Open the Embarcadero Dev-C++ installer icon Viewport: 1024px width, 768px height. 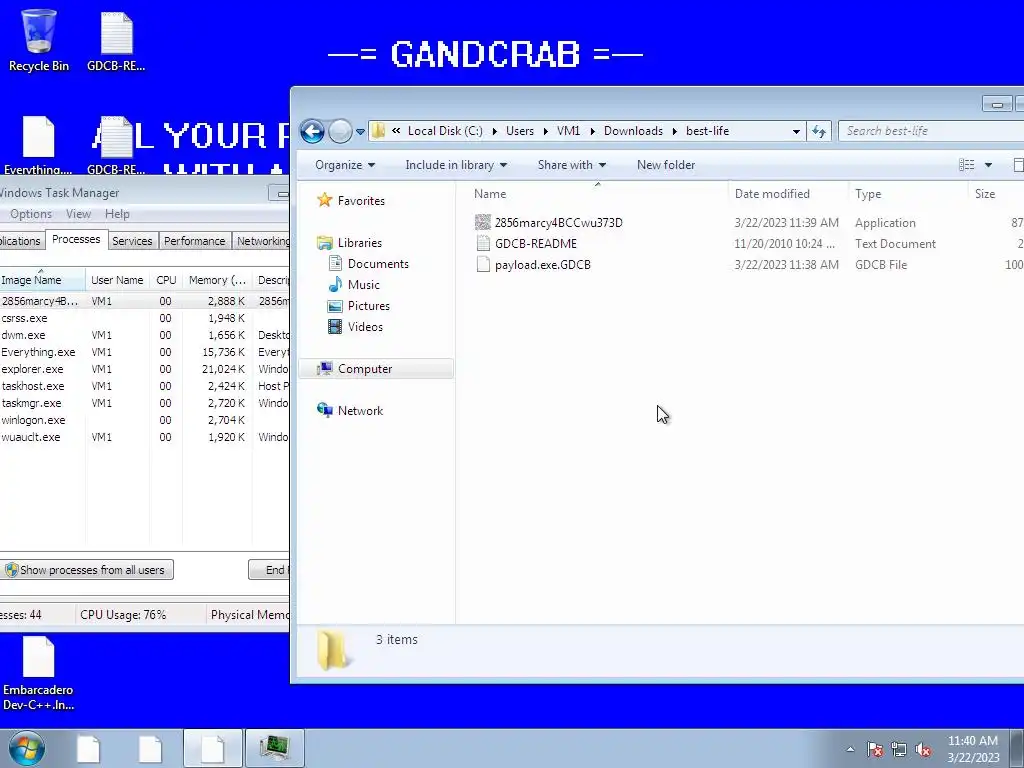[x=39, y=674]
